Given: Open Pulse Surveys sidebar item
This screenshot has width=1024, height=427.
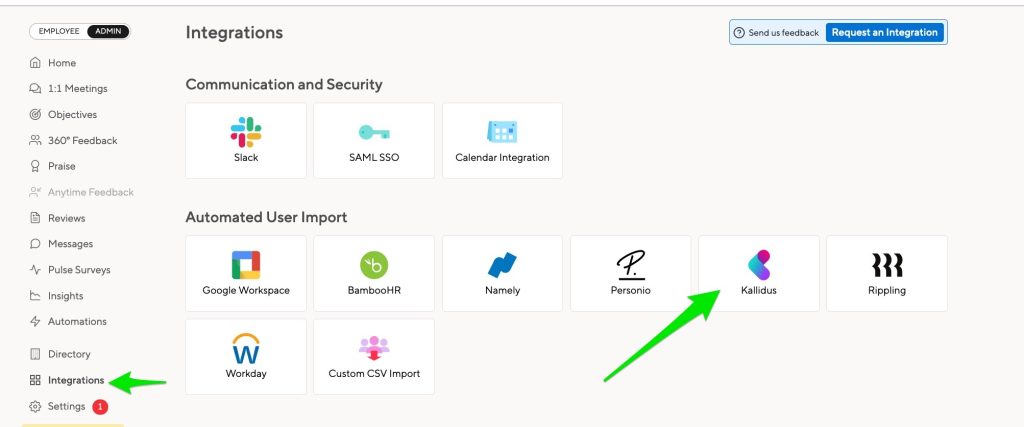Looking at the screenshot, I should point(79,270).
